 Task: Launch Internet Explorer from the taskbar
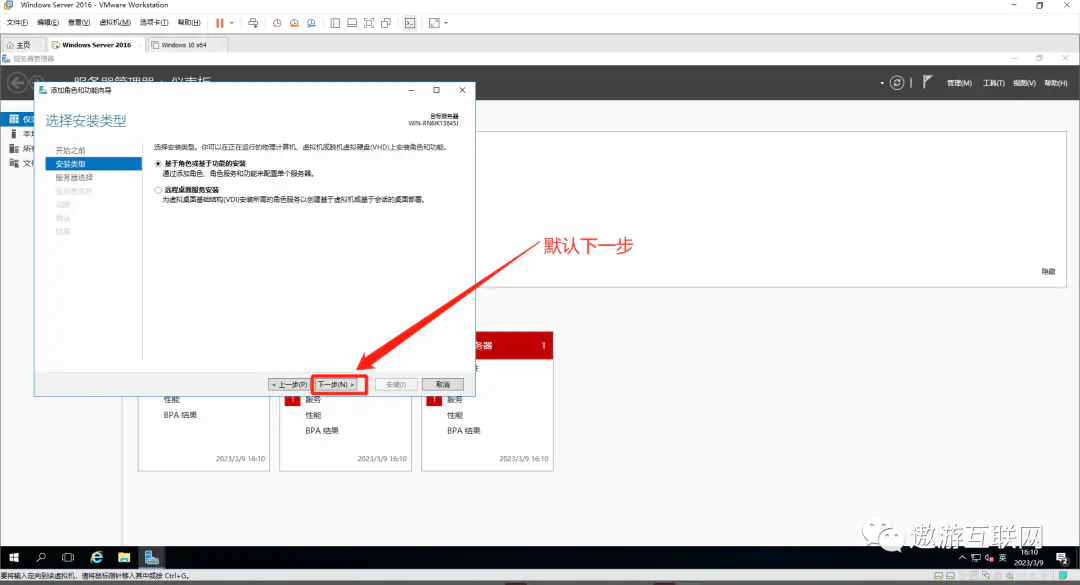tap(96, 557)
